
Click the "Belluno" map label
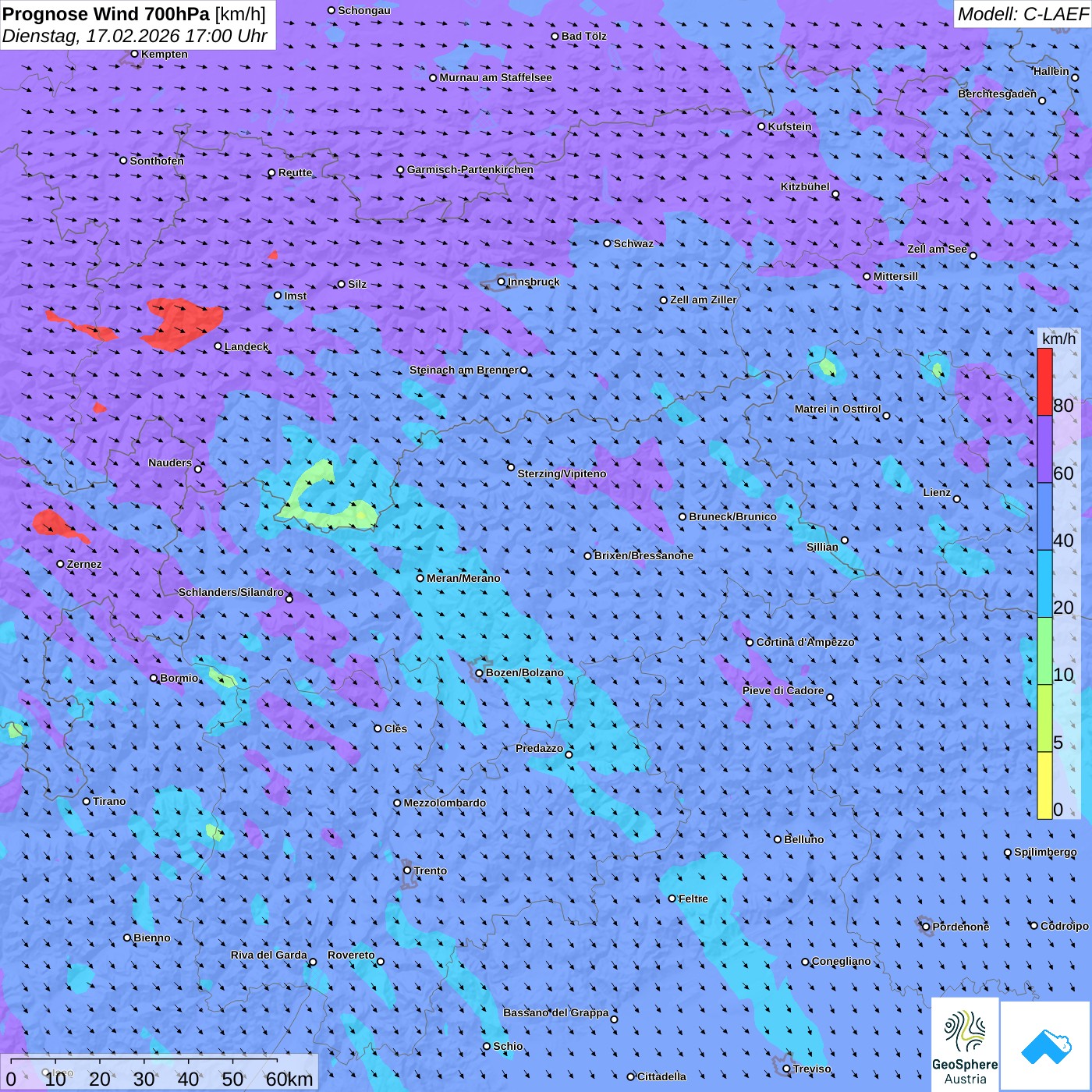pos(804,839)
